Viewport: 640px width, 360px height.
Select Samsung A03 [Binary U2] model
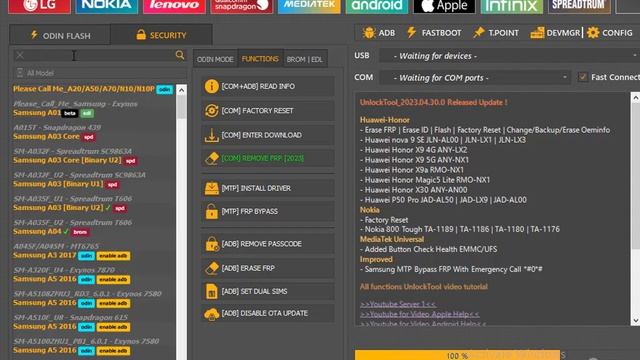[69, 207]
